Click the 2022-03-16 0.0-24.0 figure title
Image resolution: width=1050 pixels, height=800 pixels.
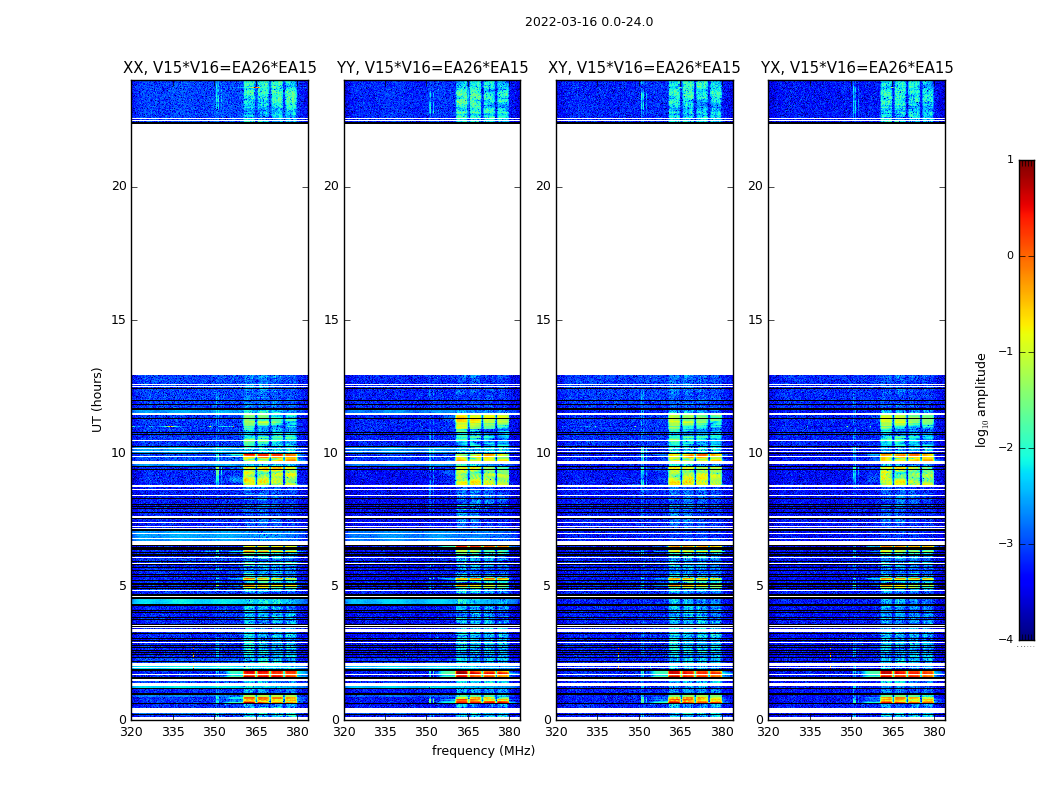(589, 22)
